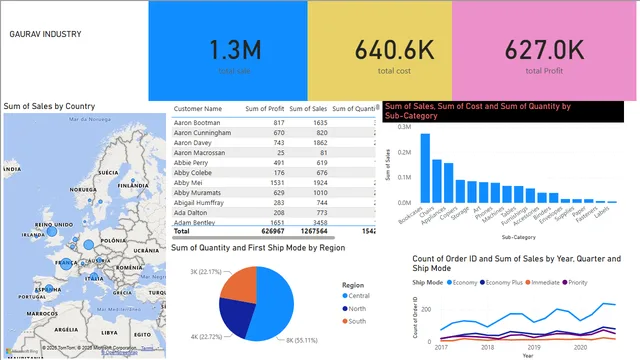Filter by Central in the Region legend

tap(356, 296)
